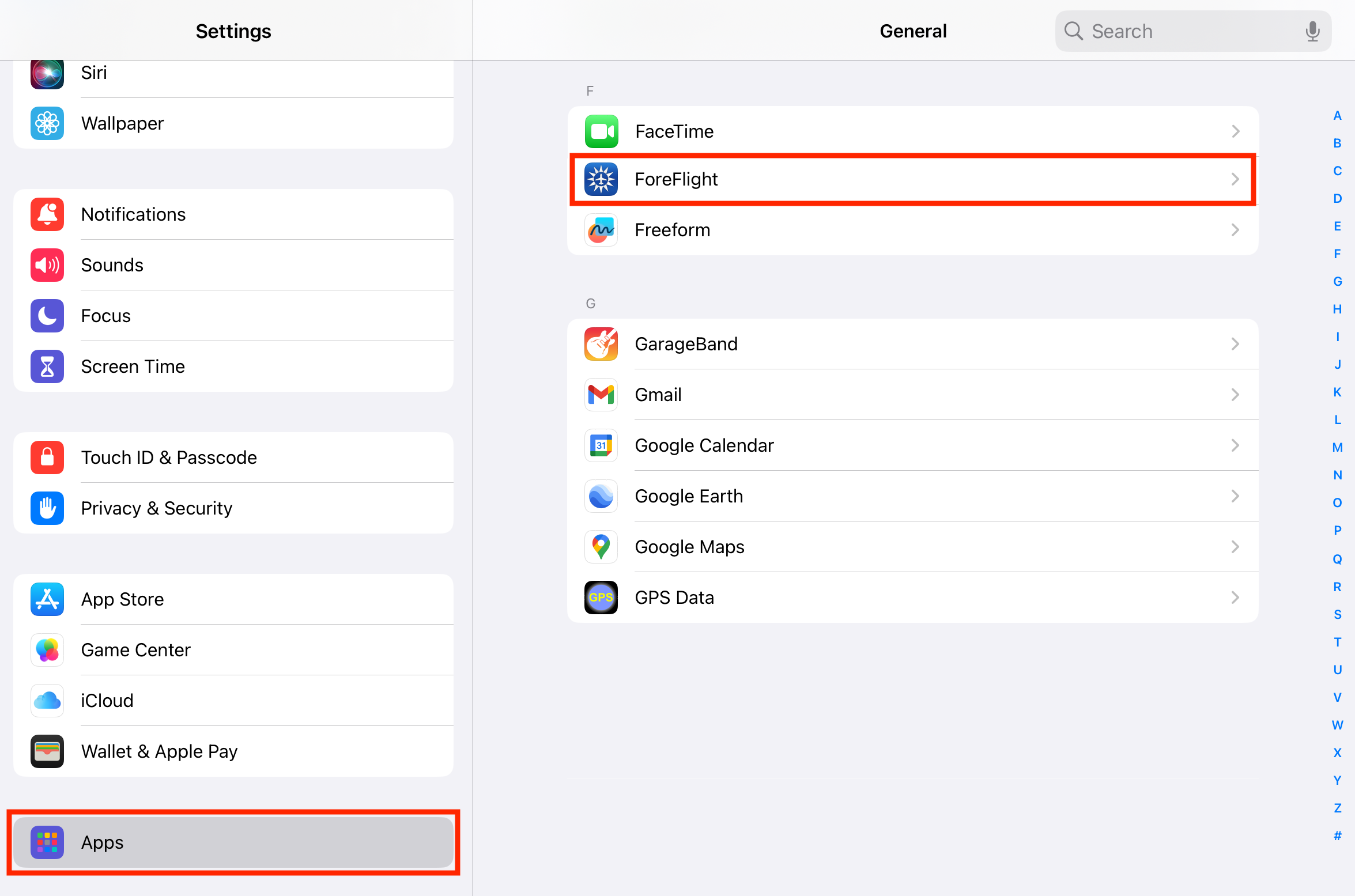Open the Game Center bubbles icon
The width and height of the screenshot is (1355, 896).
[x=47, y=650]
